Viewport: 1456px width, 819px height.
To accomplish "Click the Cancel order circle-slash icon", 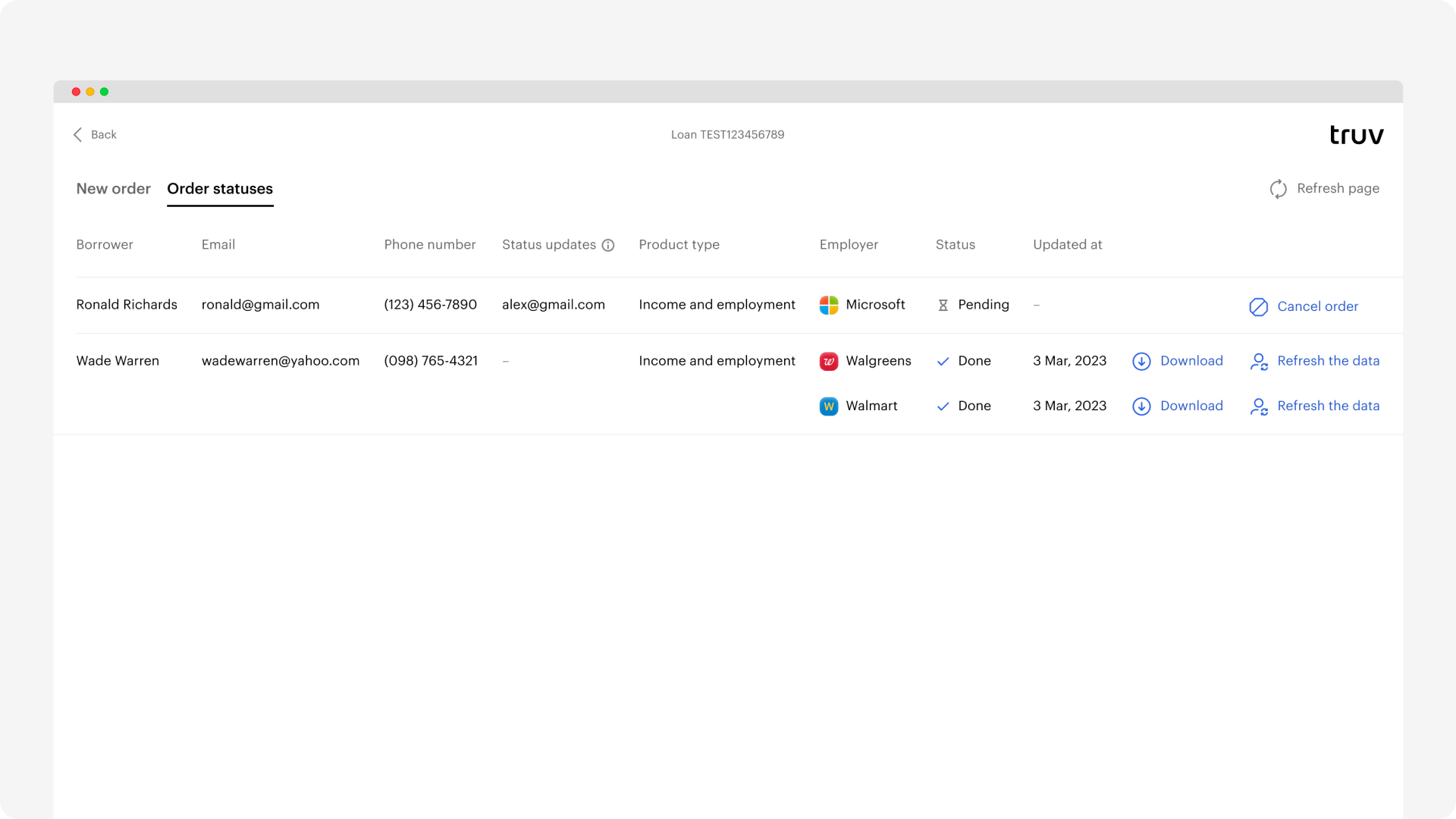I will click(x=1258, y=307).
